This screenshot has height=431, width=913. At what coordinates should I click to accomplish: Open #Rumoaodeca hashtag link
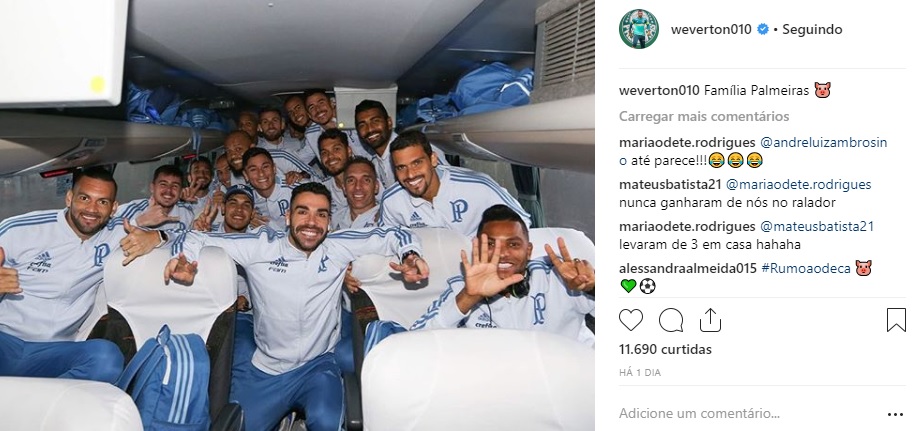[806, 269]
